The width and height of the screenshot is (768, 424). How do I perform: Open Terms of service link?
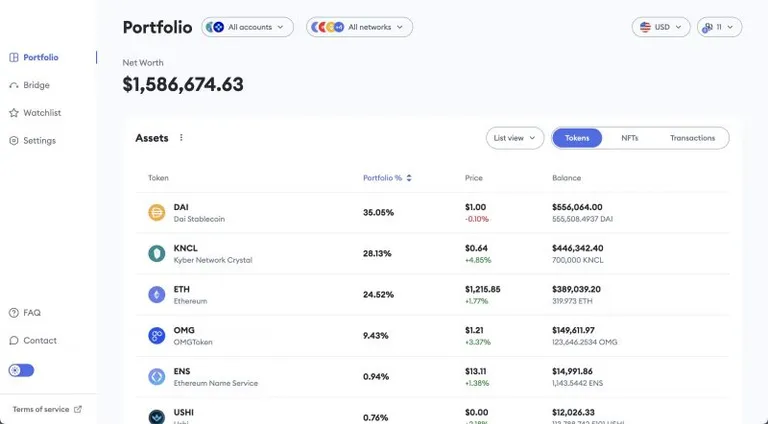47,409
